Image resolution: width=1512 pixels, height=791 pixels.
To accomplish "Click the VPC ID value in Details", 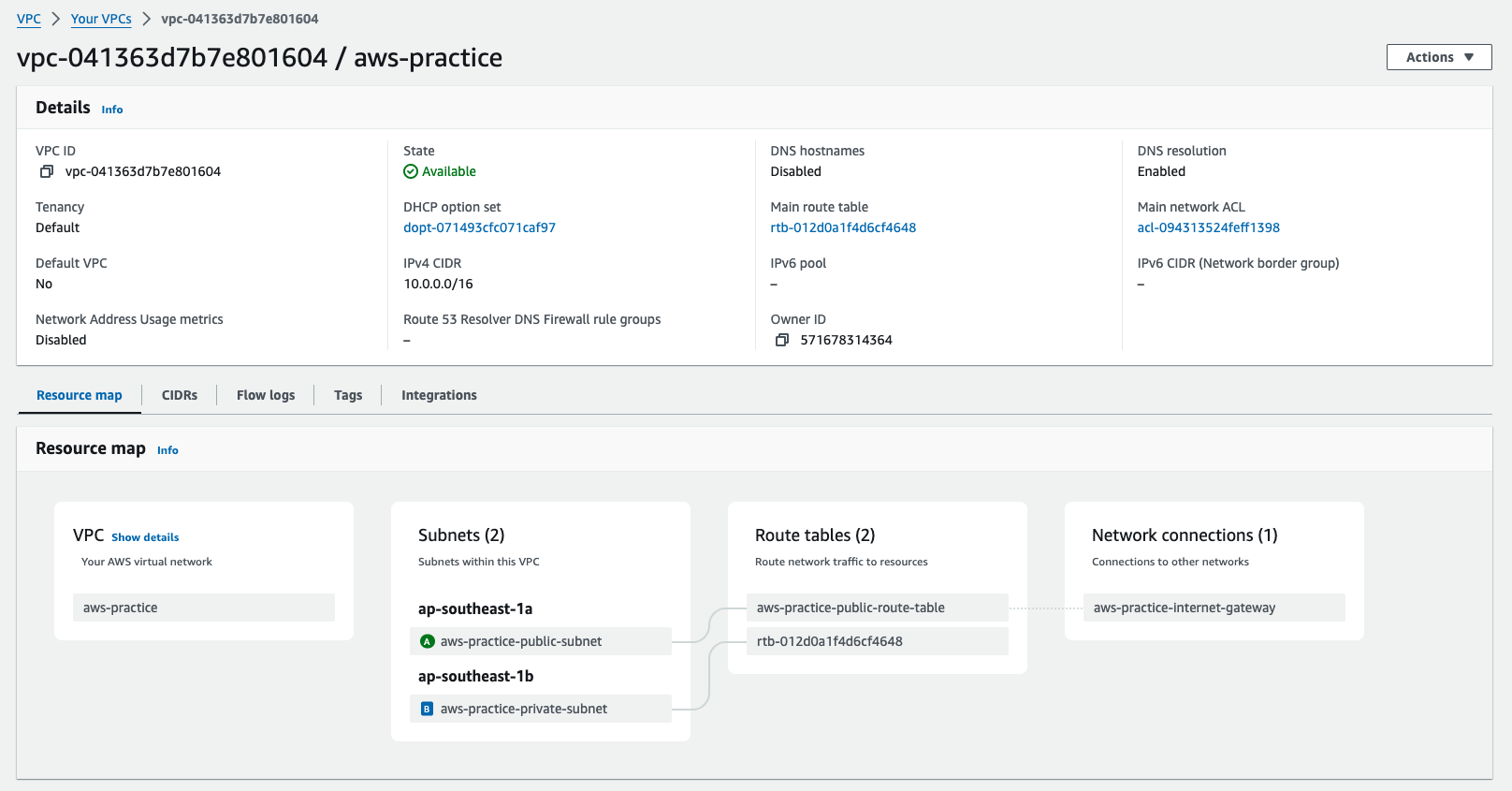I will coord(143,171).
